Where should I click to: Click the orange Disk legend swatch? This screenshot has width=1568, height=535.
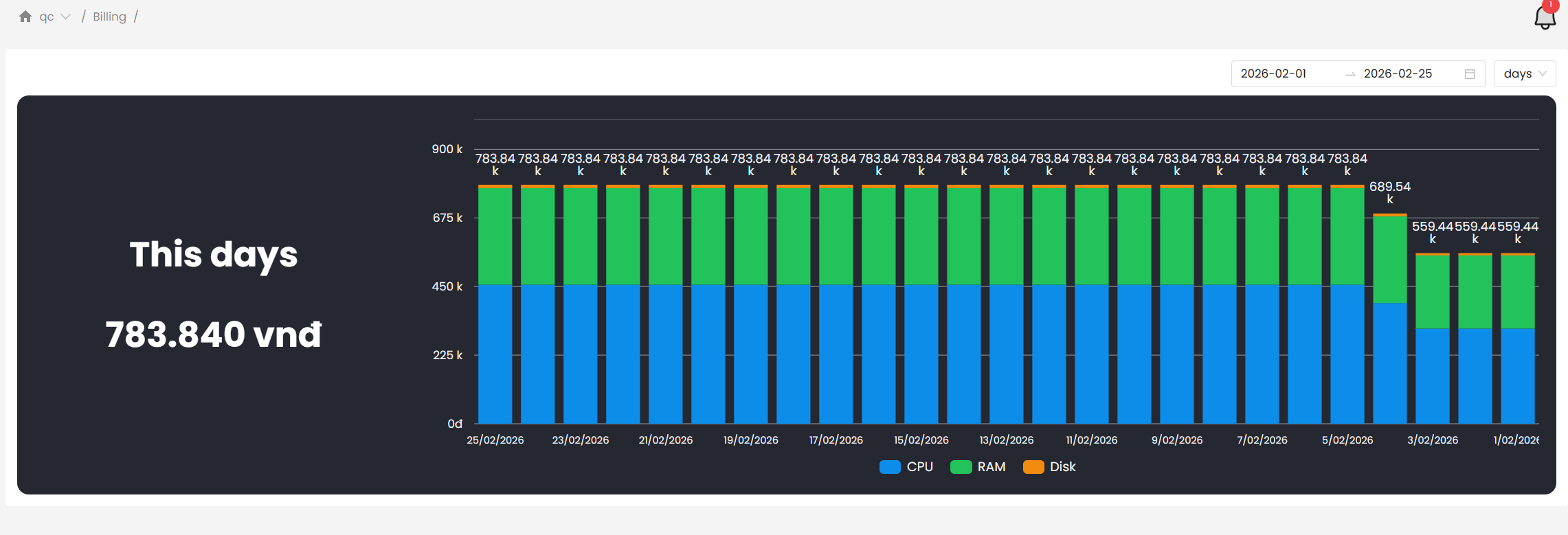[1033, 467]
